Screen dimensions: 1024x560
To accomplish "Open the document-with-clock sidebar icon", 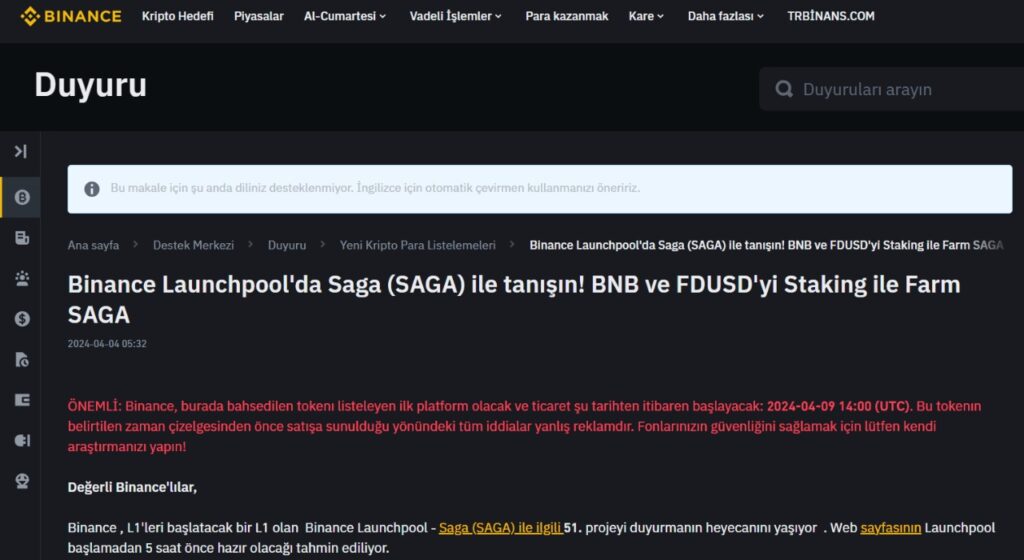I will (22, 360).
